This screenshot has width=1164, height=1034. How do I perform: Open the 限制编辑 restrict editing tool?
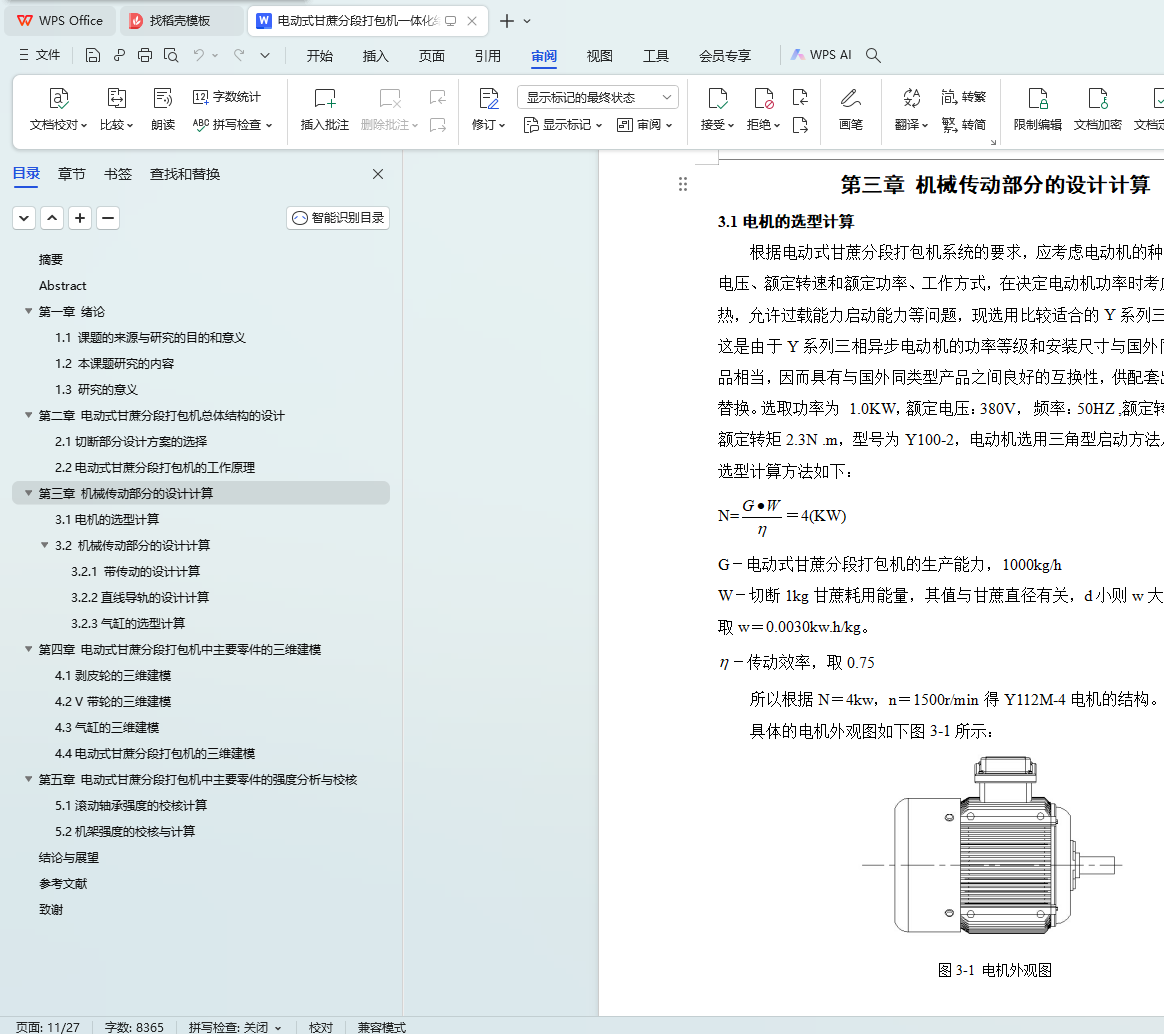[1038, 100]
